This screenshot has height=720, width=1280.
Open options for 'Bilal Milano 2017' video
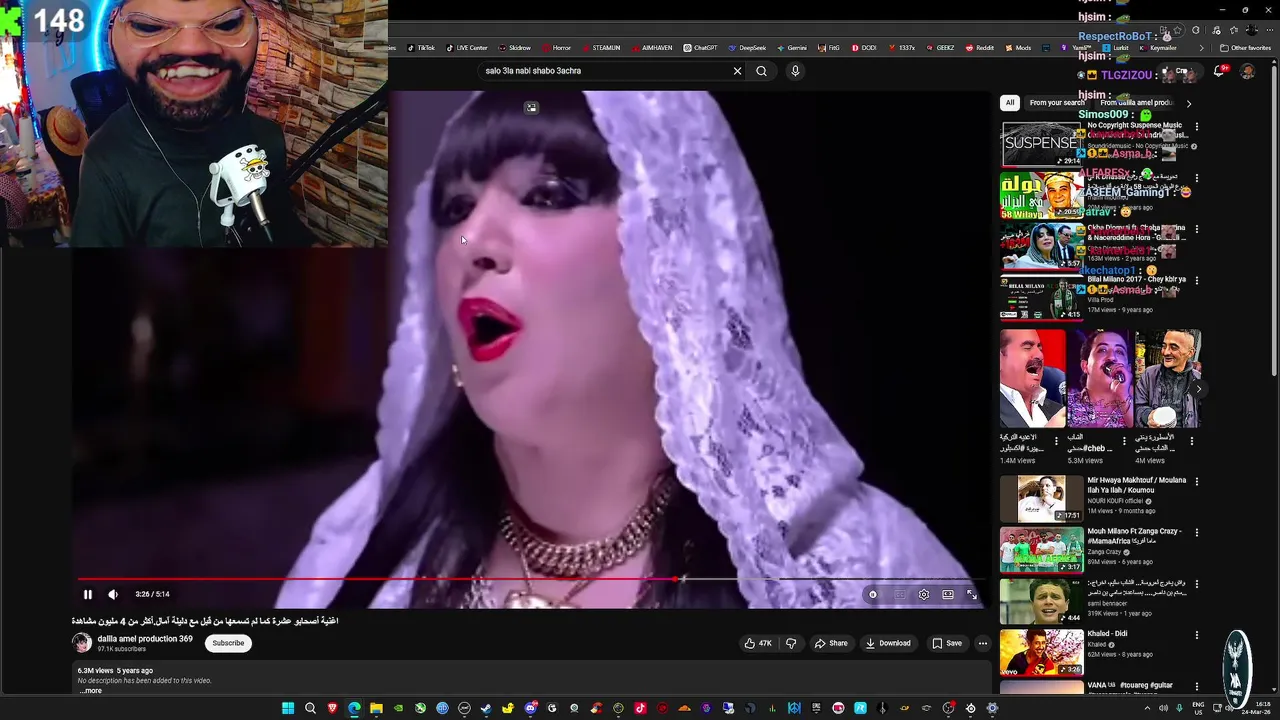pos(1196,281)
